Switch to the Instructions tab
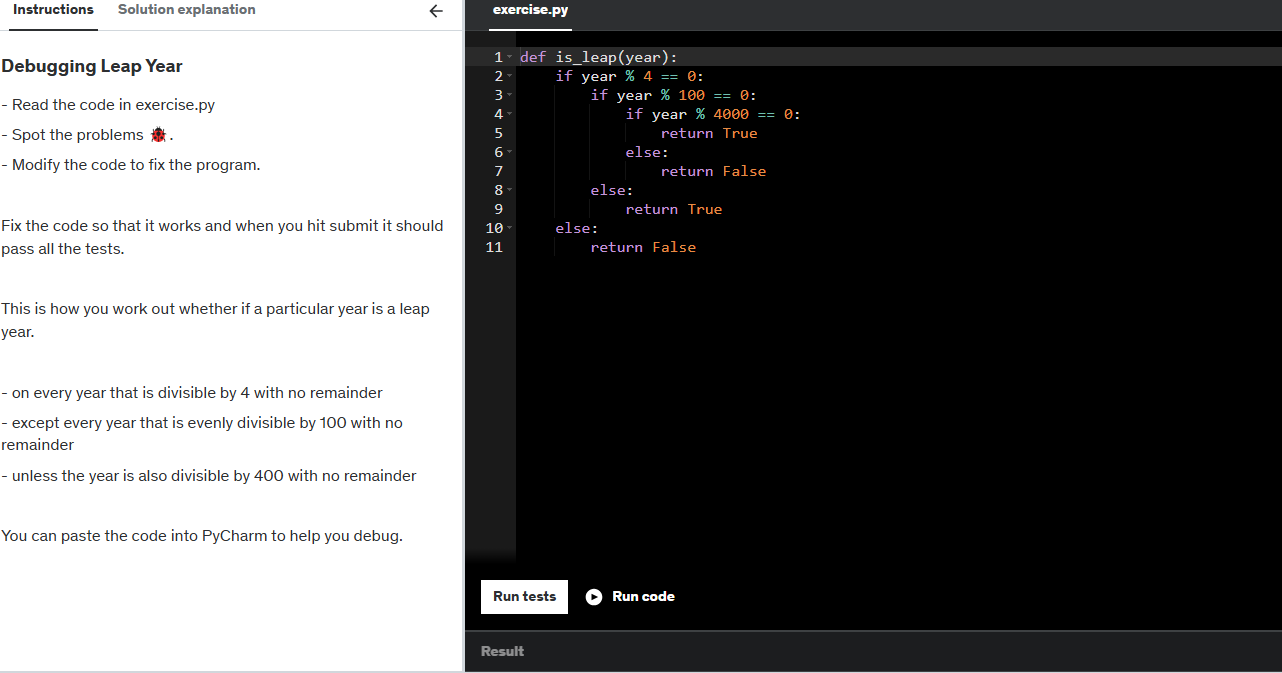Screen dimensions: 1282x673 [53, 10]
